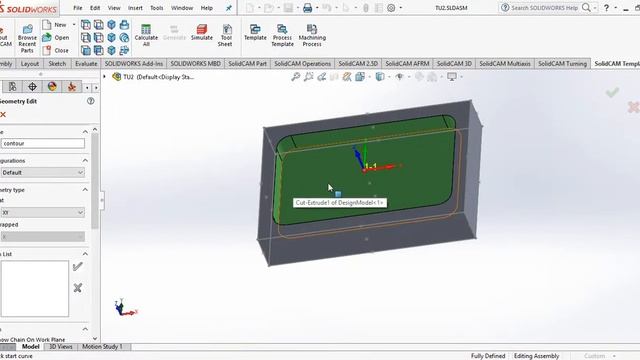Click the Print icon in title toolbar
Image resolution: width=640 pixels, height=360 pixels.
tap(307, 8)
